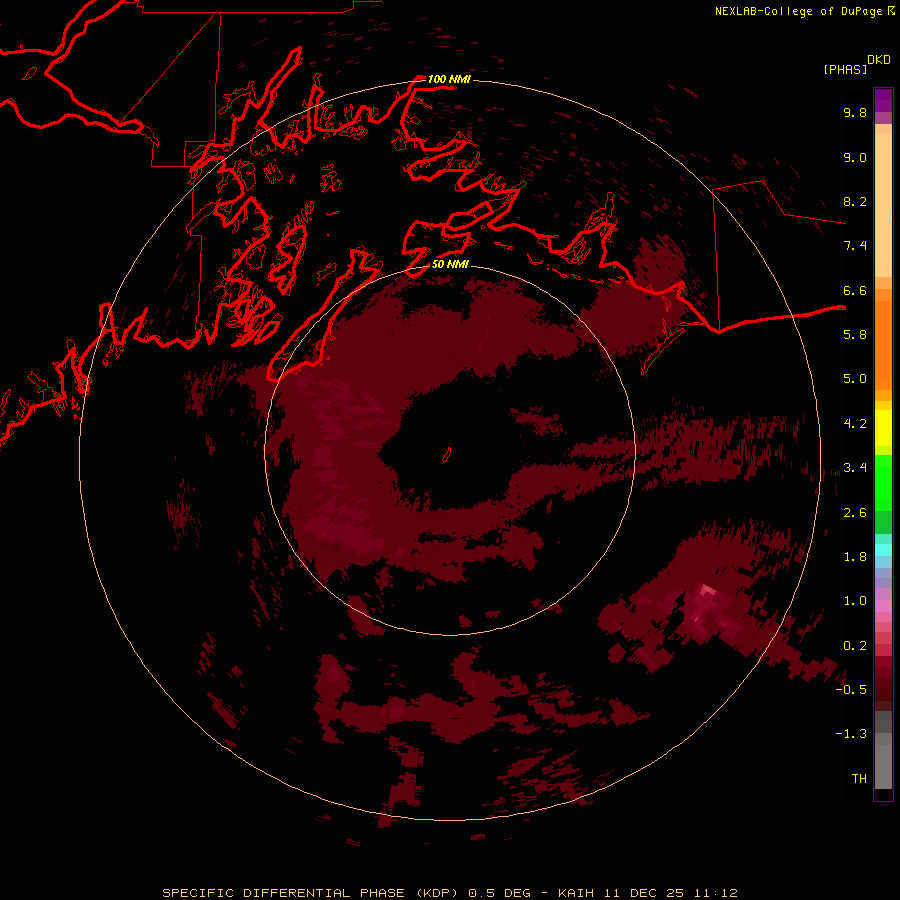This screenshot has width=900, height=900.
Task: Click the 0.2 legend value
Action: coord(855,646)
